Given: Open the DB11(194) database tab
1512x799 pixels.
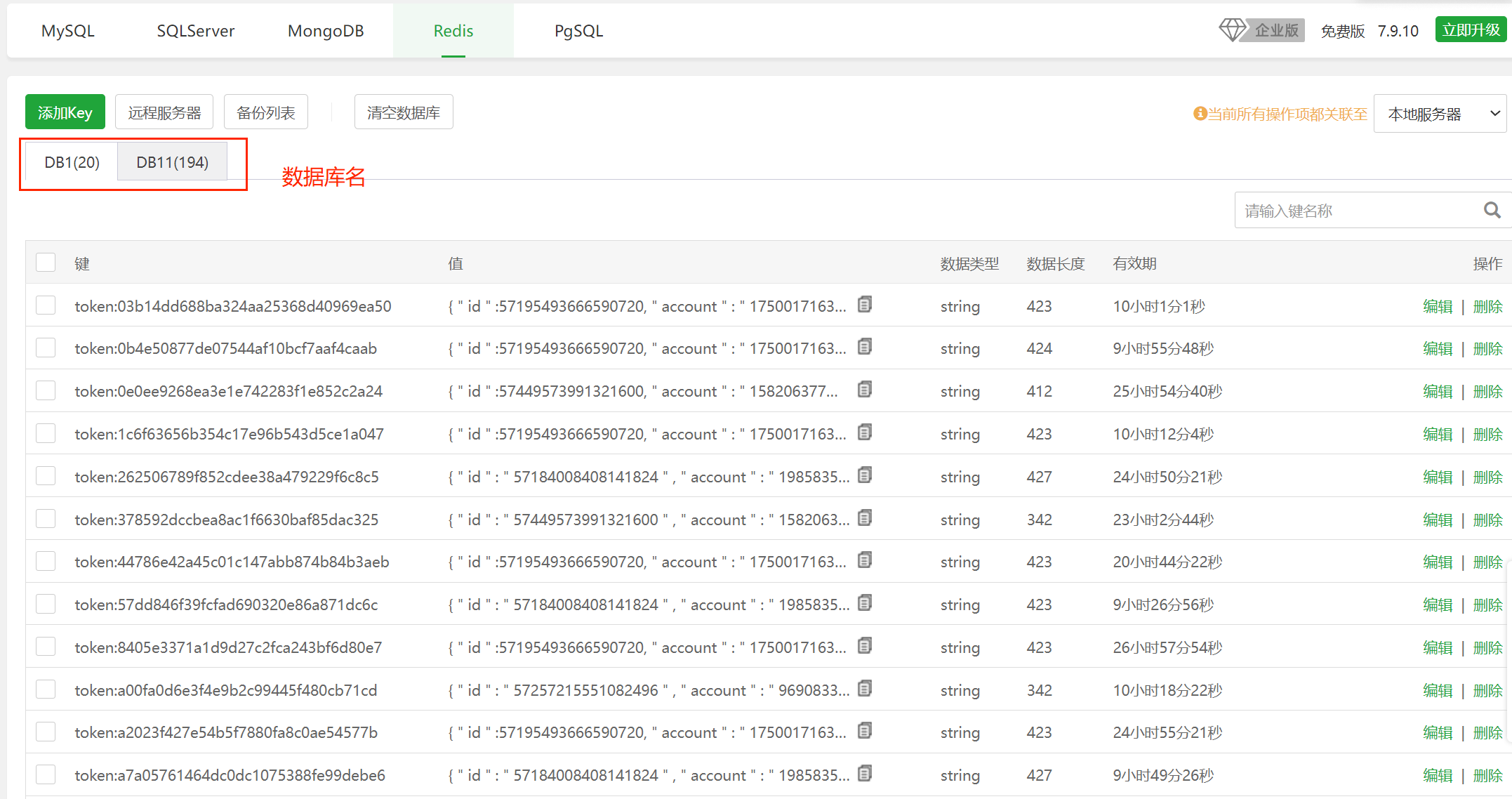Looking at the screenshot, I should (x=172, y=162).
